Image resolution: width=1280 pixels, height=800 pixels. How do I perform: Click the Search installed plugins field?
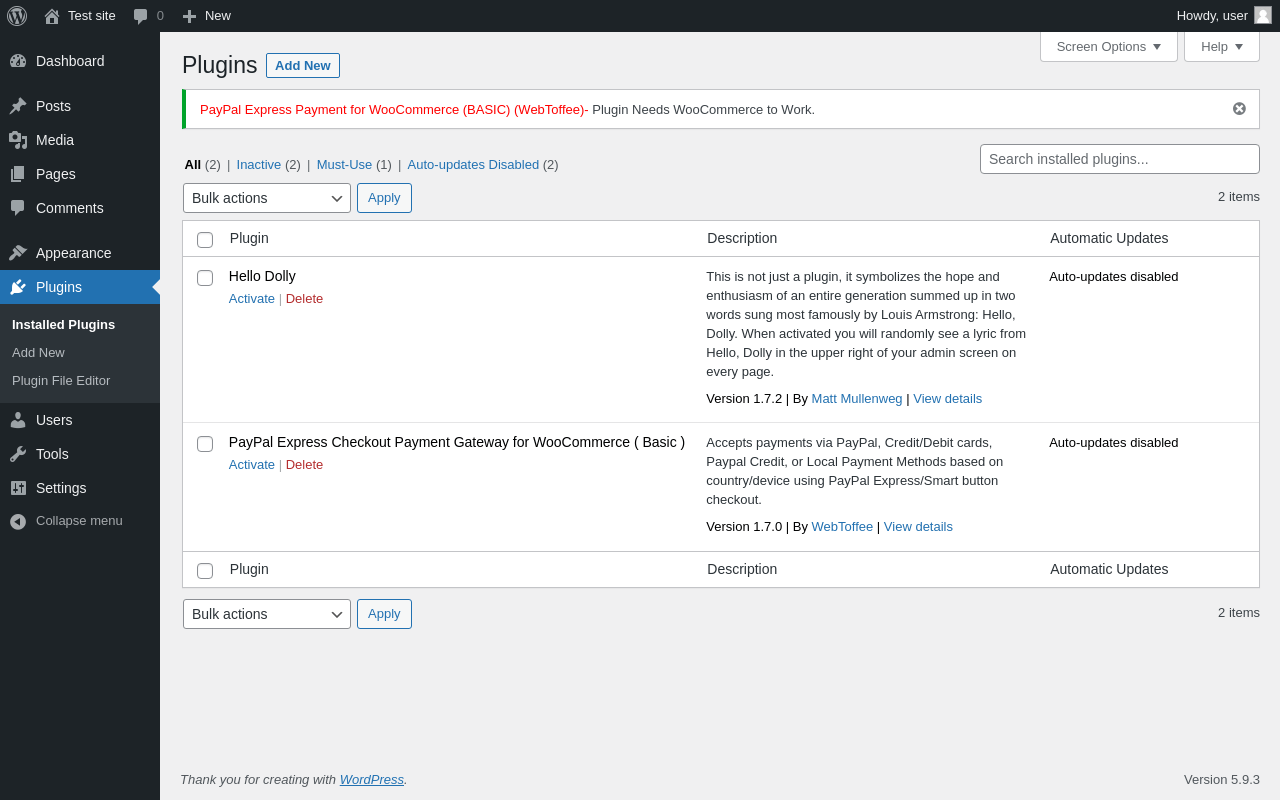(1120, 159)
